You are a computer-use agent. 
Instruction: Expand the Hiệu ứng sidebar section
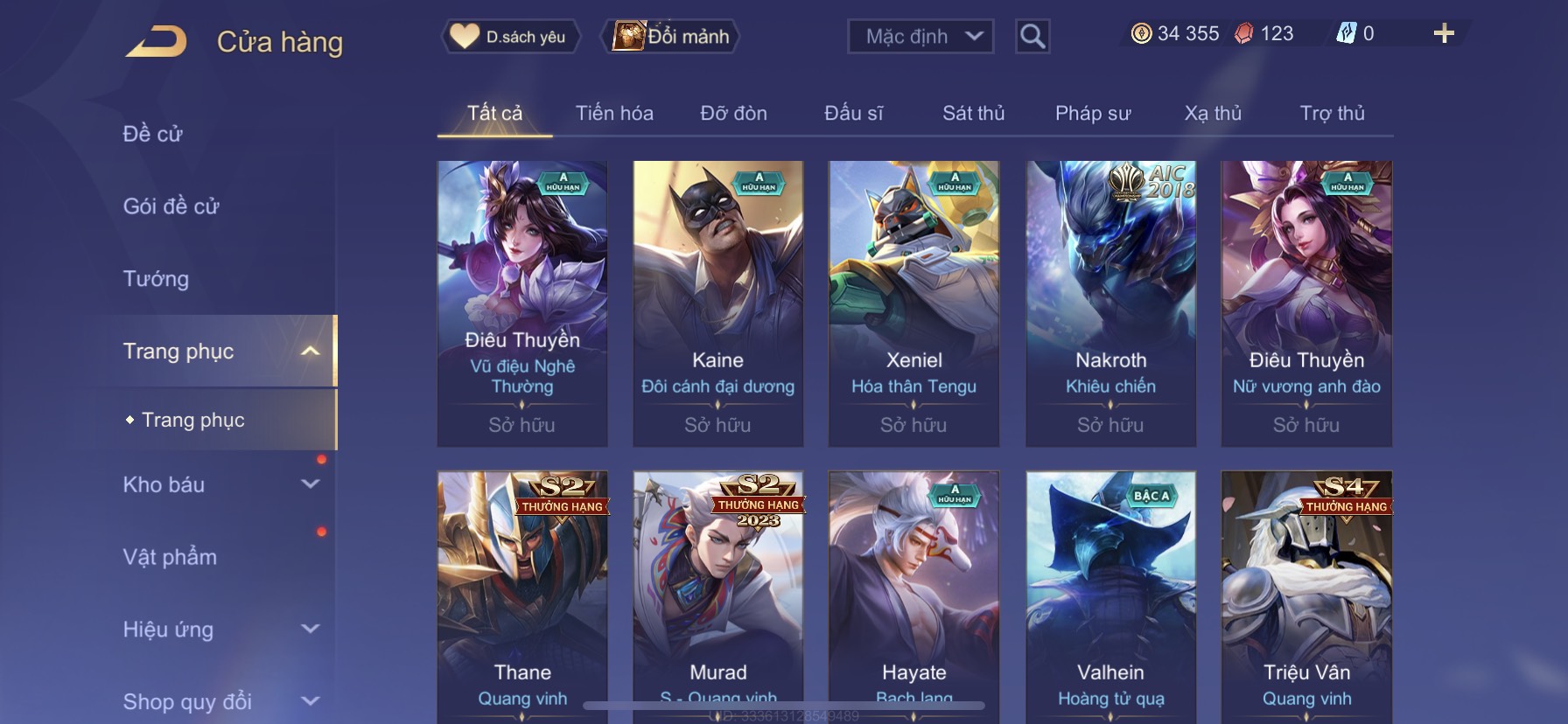[x=310, y=629]
